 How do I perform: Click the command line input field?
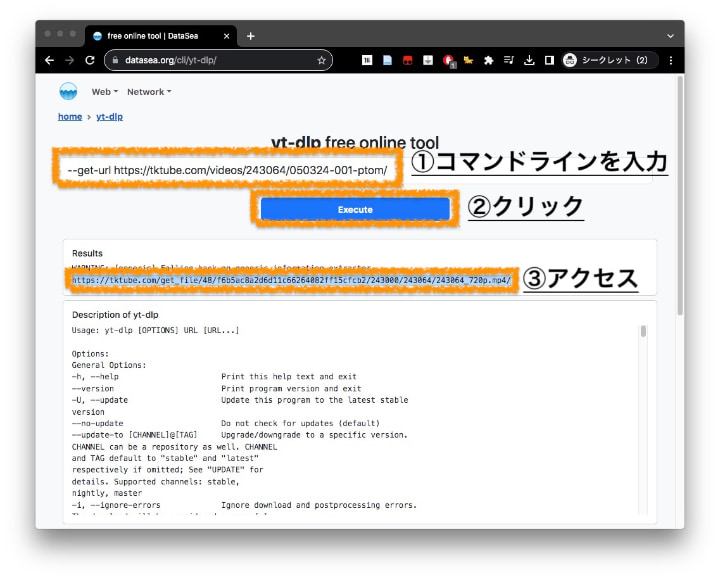[x=227, y=170]
